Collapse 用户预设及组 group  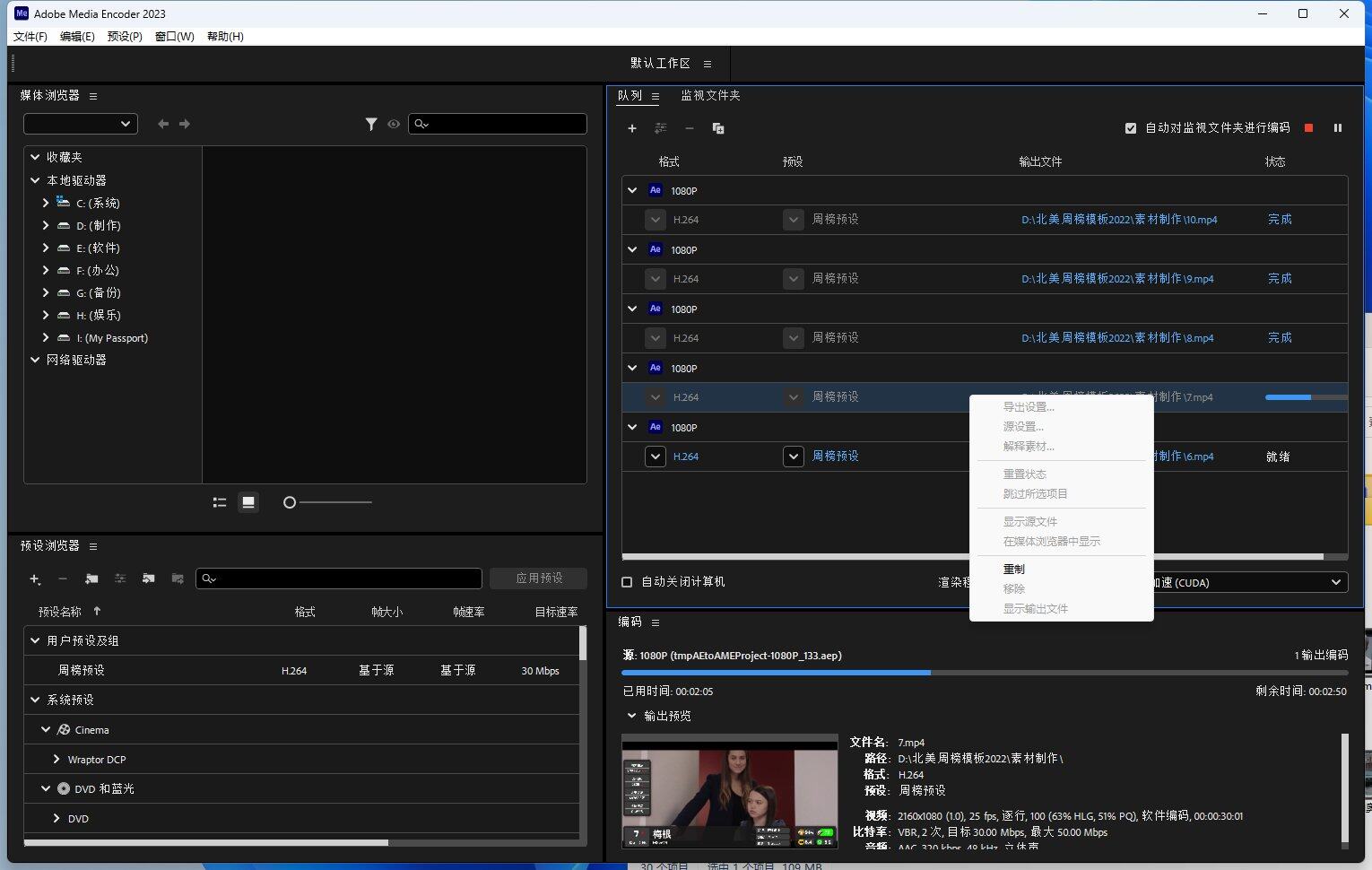click(35, 640)
